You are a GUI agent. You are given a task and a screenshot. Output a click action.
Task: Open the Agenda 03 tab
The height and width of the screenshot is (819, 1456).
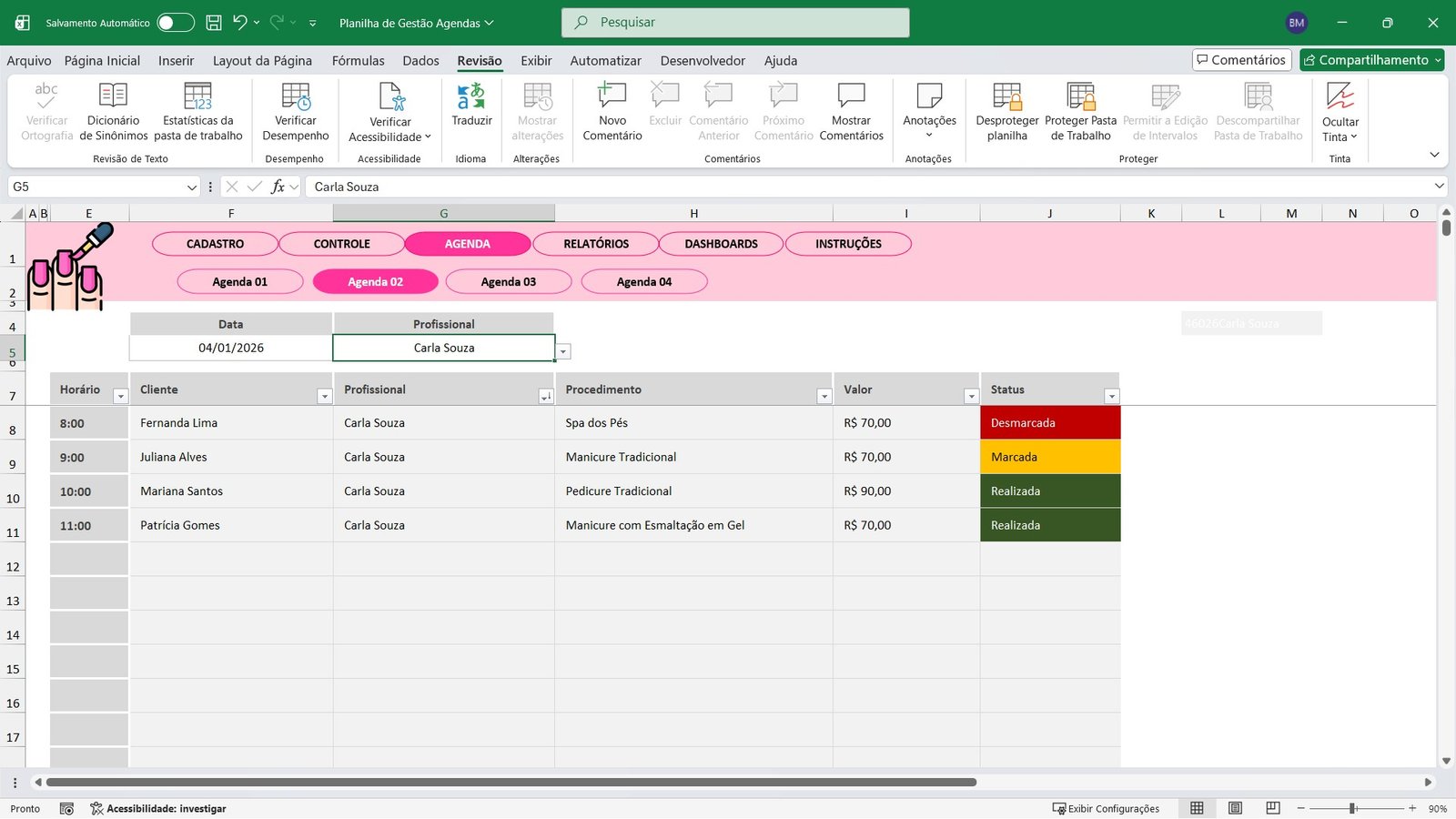(509, 281)
